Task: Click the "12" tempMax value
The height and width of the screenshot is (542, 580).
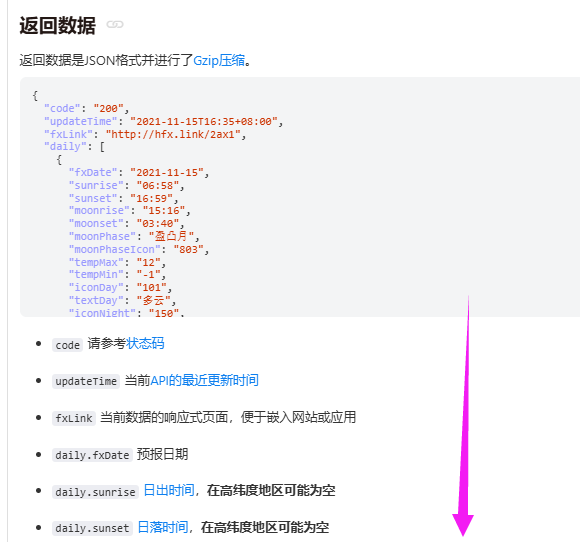Action: 148,262
